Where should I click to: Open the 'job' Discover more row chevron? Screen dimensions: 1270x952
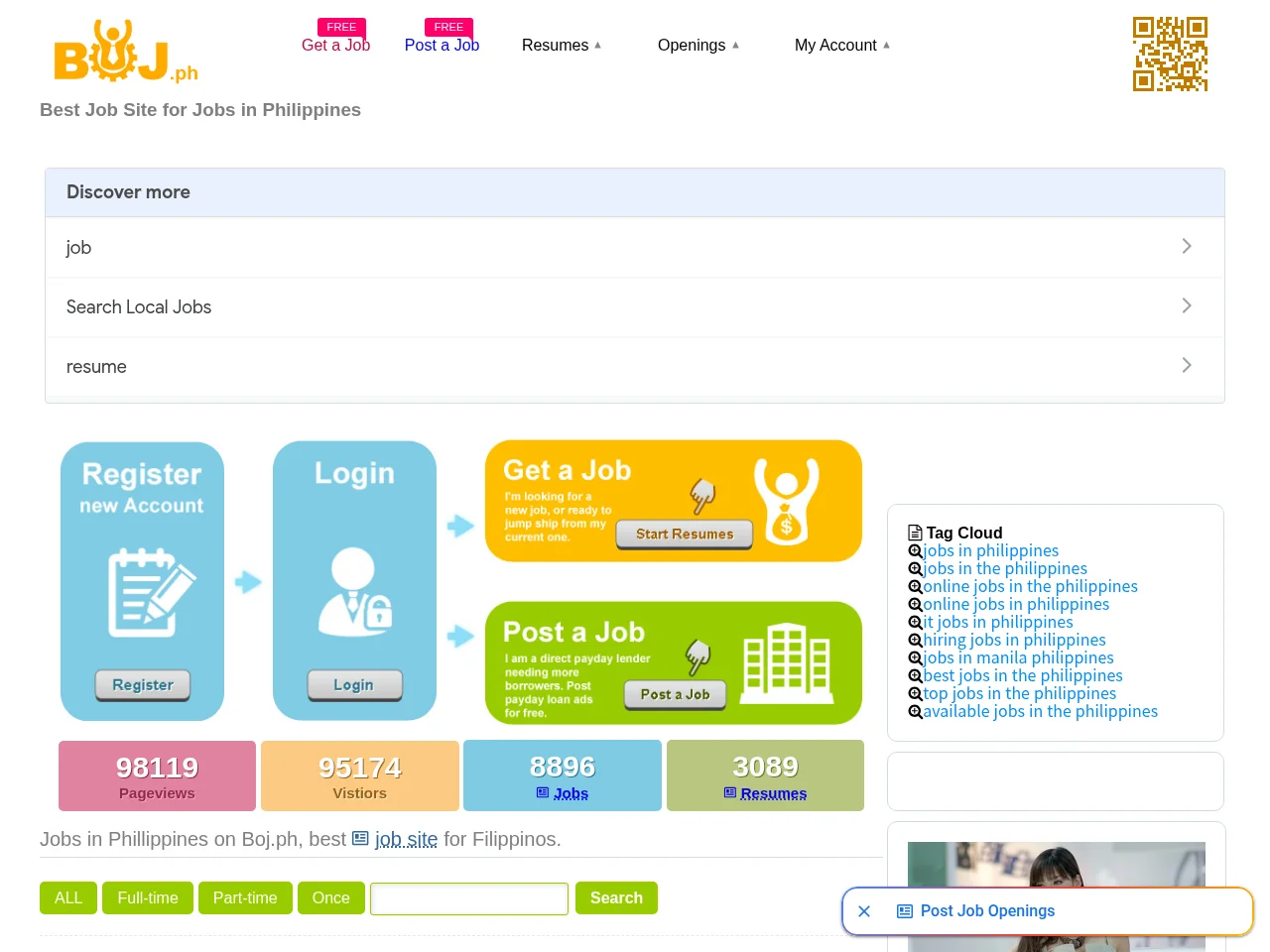(1187, 246)
